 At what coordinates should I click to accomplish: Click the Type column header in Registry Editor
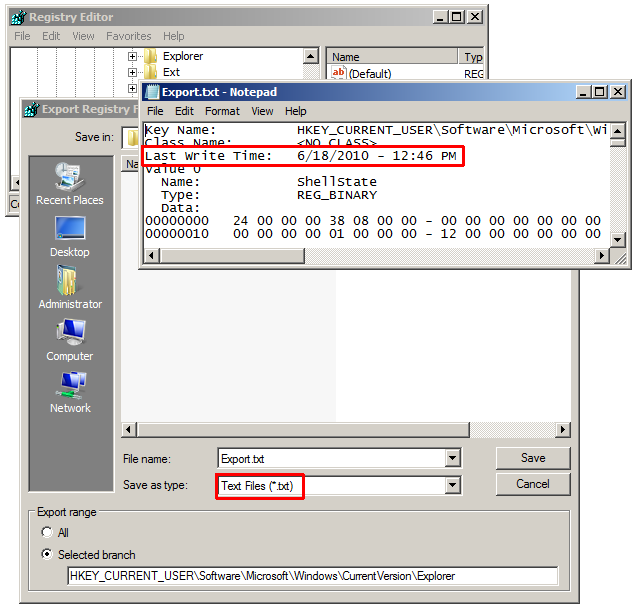click(471, 57)
